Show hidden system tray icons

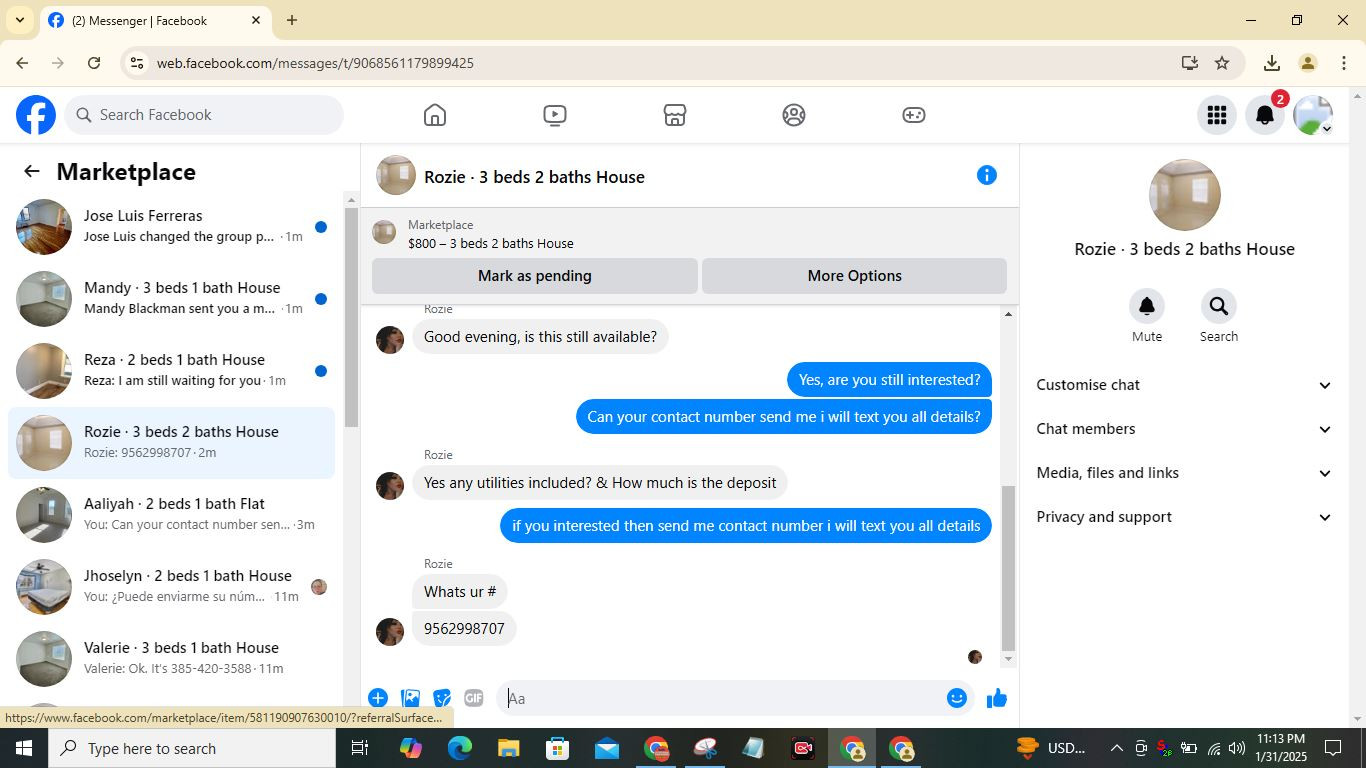(x=1116, y=748)
